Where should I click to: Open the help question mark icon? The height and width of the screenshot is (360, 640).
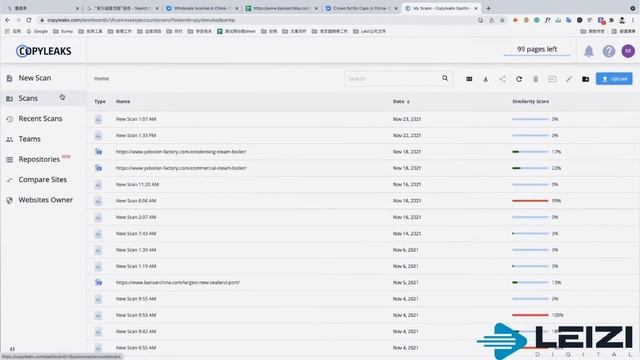609,51
